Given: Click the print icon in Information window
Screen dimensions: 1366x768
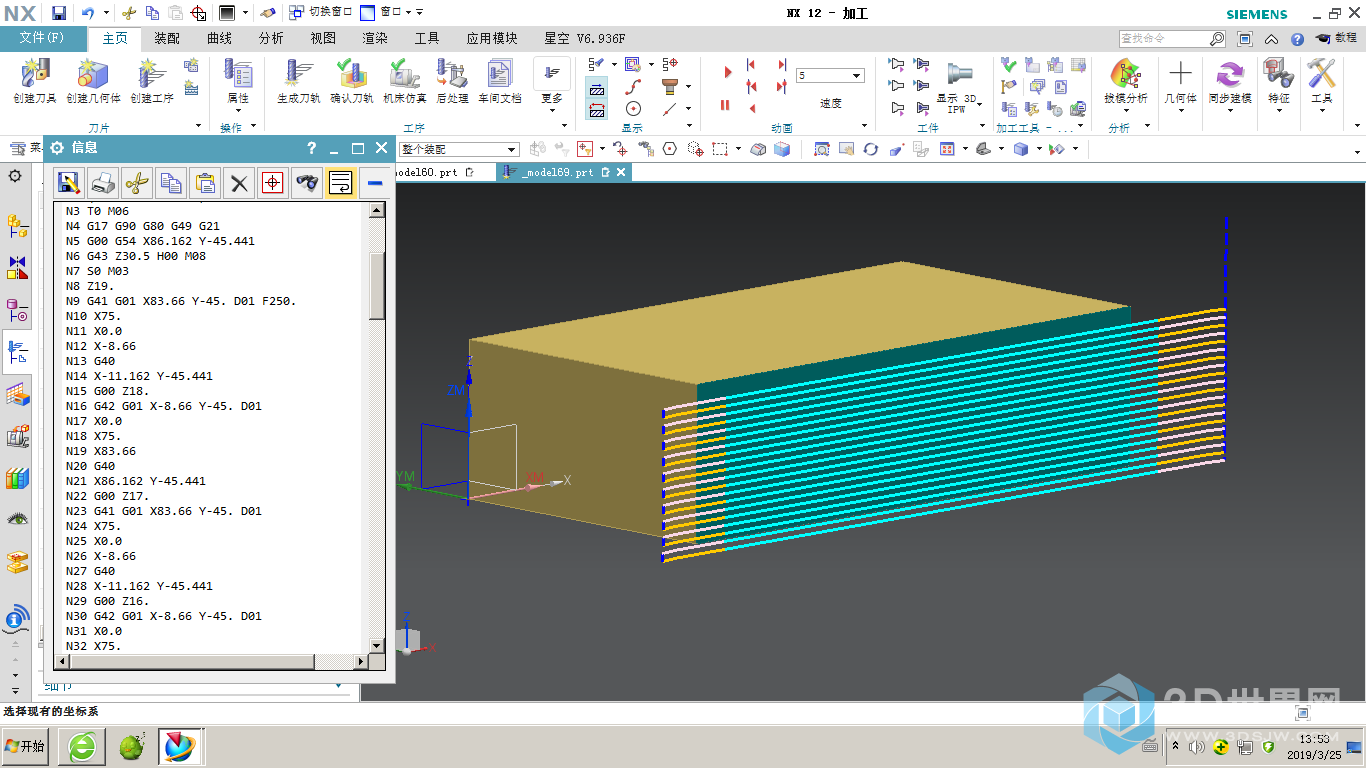Looking at the screenshot, I should 103,183.
